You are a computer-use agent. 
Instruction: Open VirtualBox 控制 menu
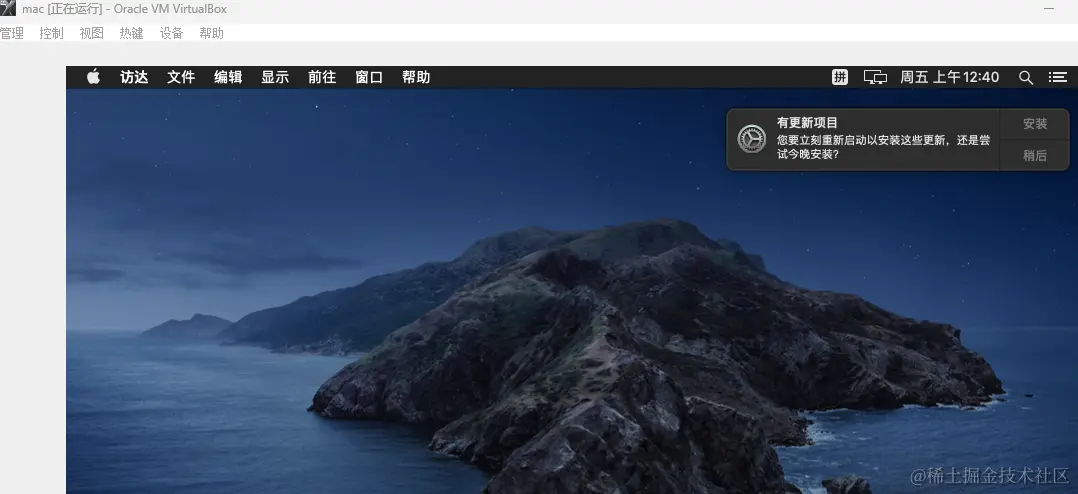pos(52,33)
